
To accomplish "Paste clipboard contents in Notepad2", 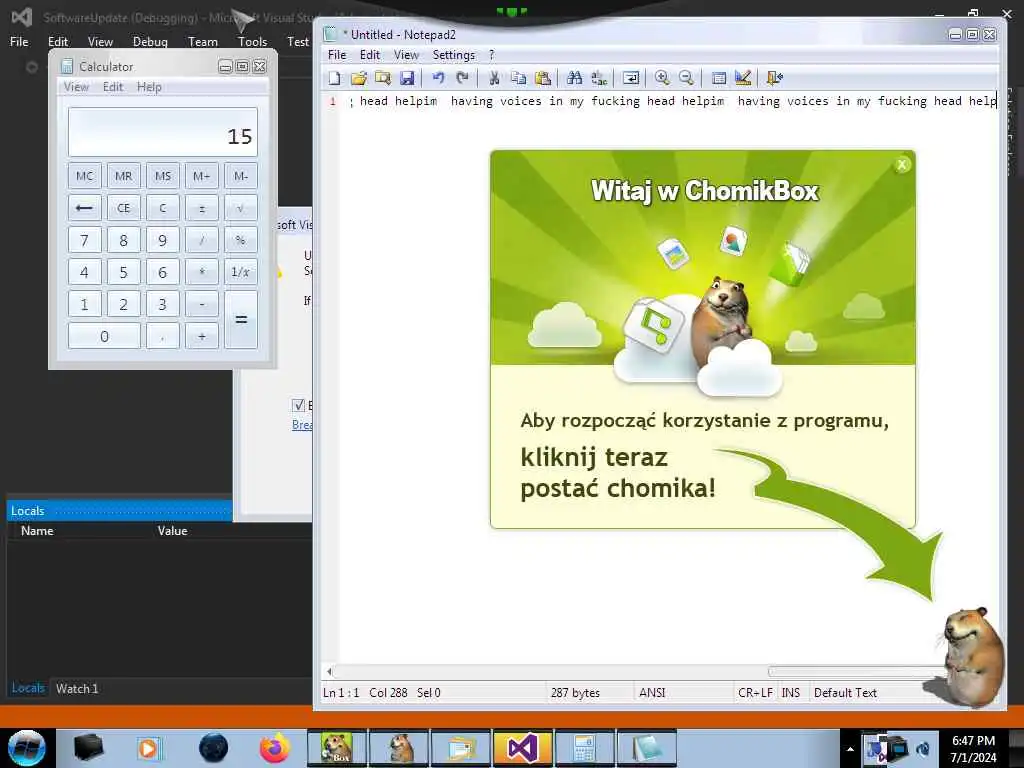I will 543,78.
